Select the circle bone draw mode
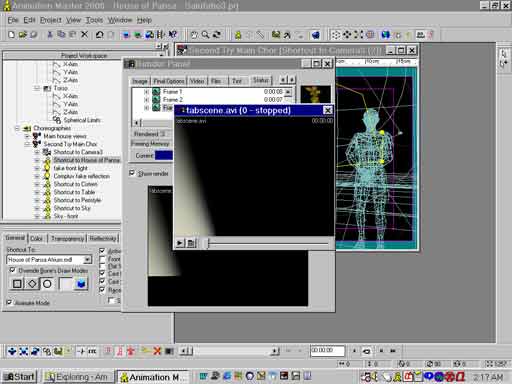 pyautogui.click(x=47, y=284)
